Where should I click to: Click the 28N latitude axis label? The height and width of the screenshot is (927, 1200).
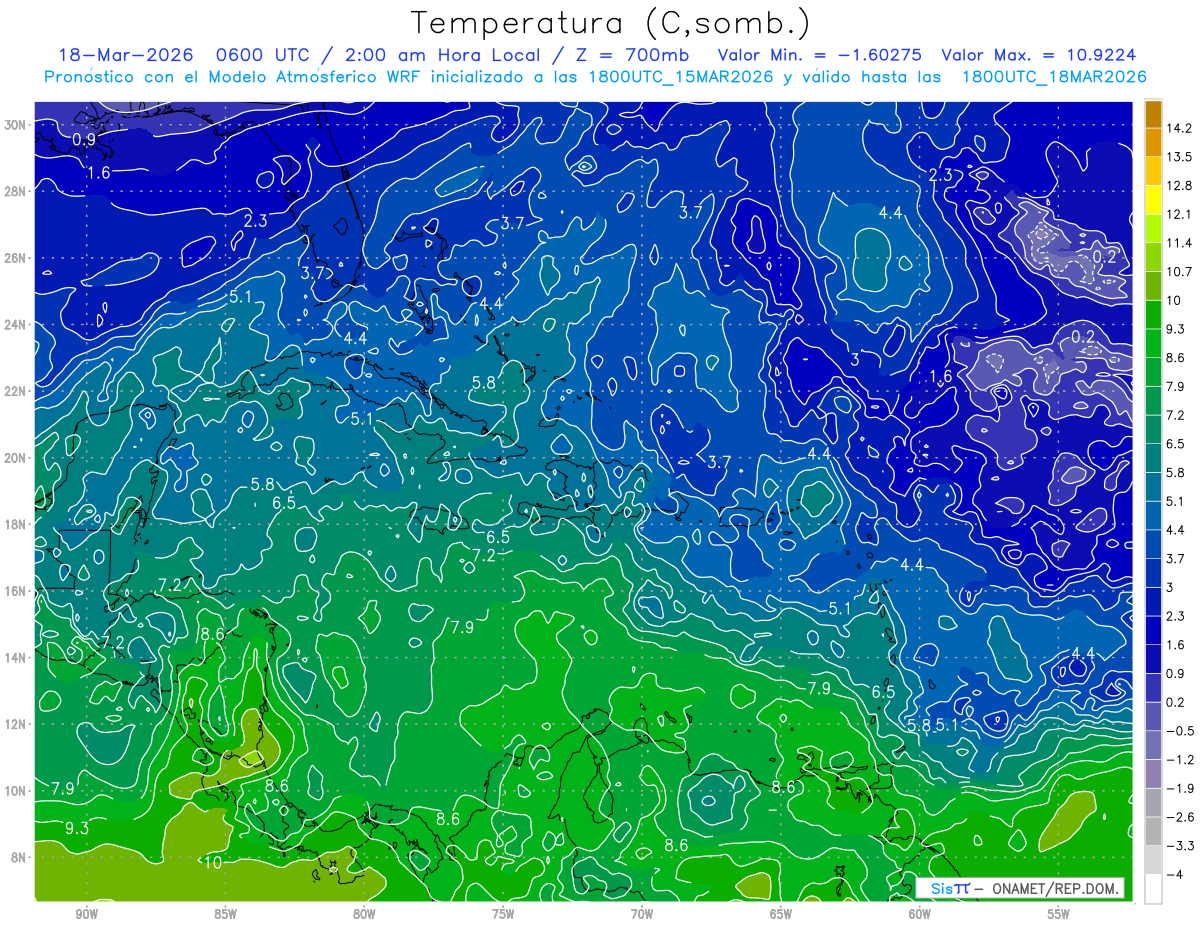pos(17,191)
